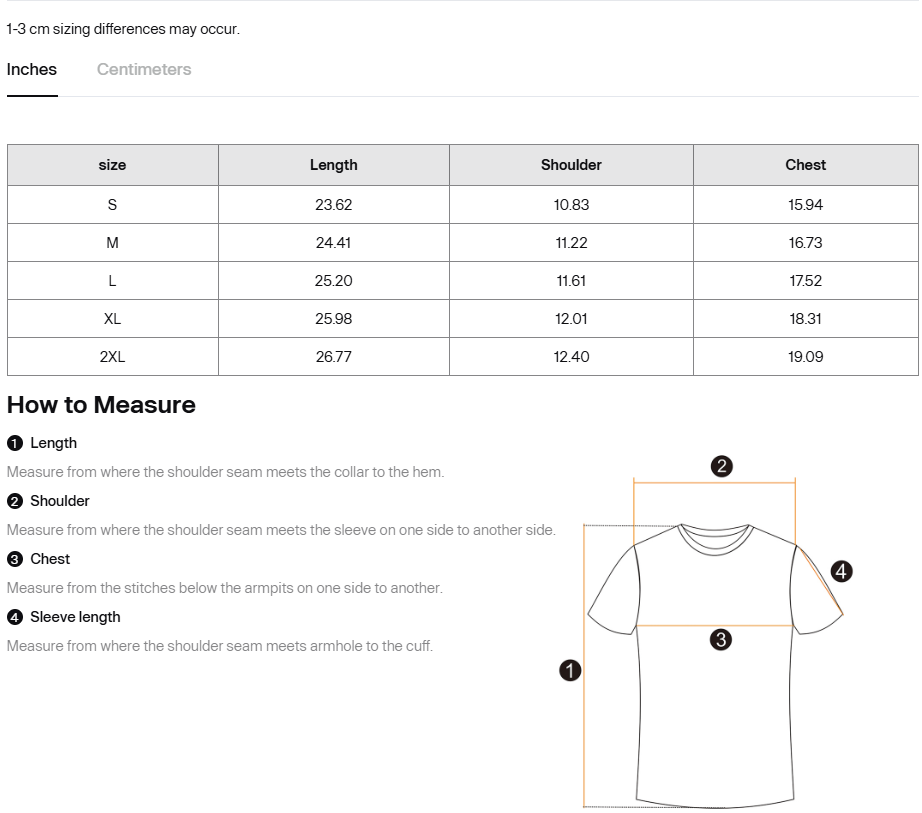Select the Inches tab

pyautogui.click(x=32, y=70)
